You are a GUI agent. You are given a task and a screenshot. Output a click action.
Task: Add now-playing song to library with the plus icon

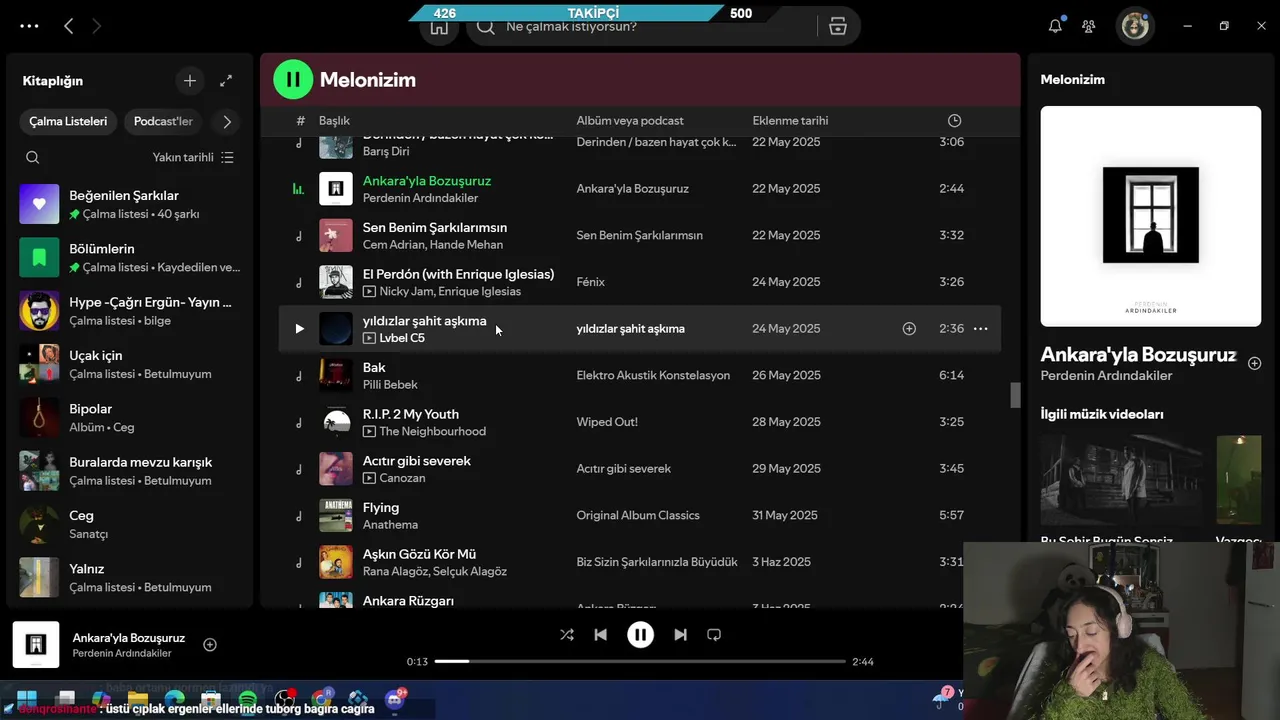point(210,645)
